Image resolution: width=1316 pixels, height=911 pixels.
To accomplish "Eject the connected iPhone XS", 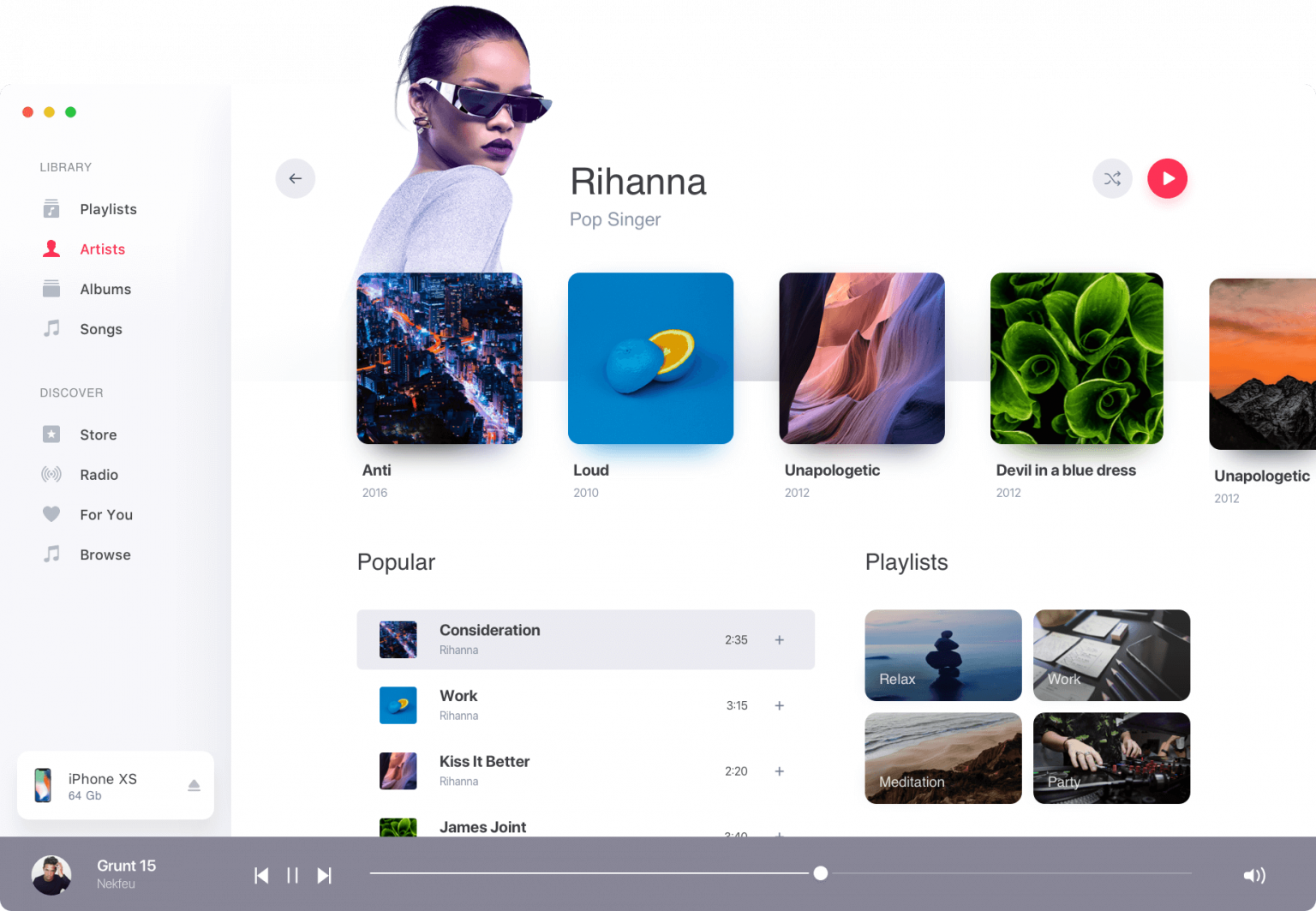I will click(x=195, y=784).
